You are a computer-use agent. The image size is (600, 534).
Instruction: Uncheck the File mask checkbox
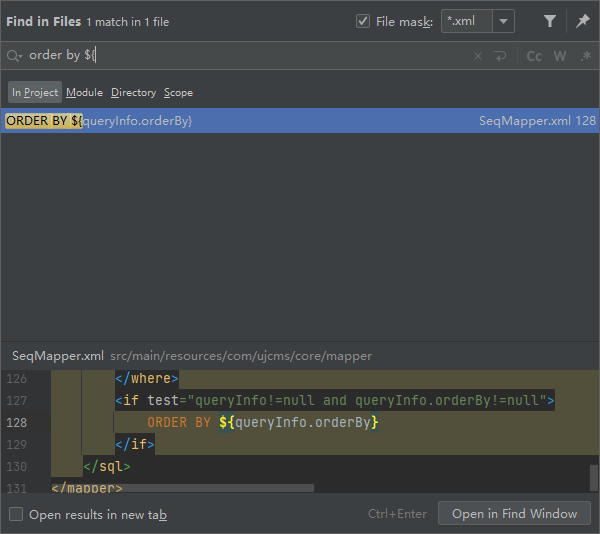[363, 21]
